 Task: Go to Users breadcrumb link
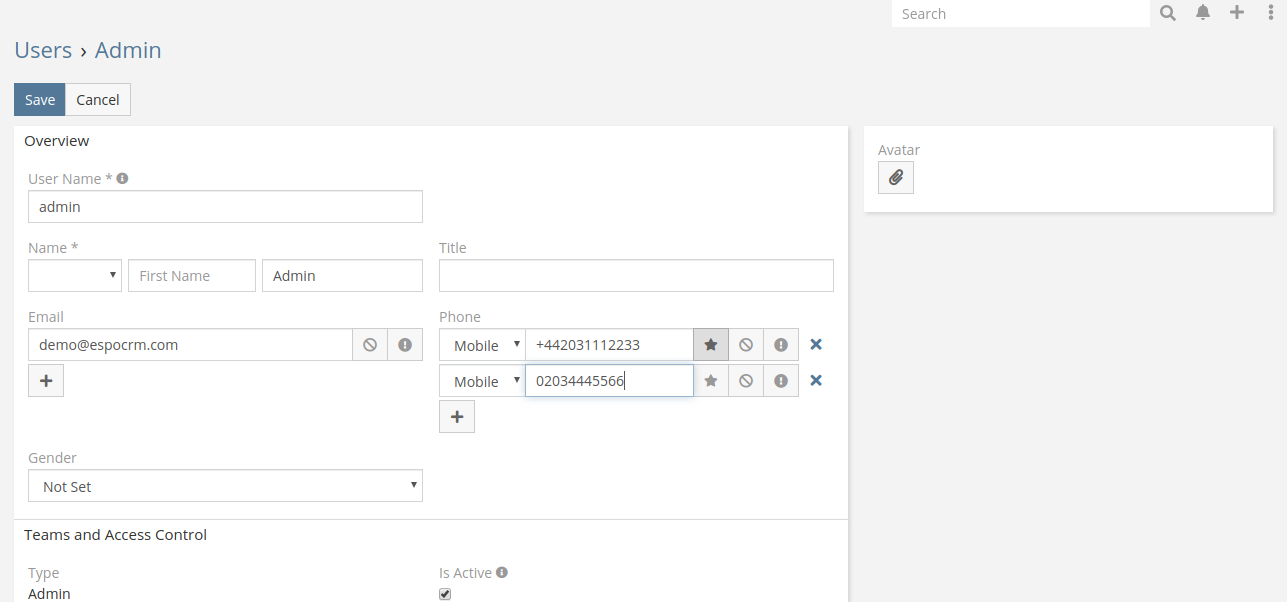[x=43, y=50]
